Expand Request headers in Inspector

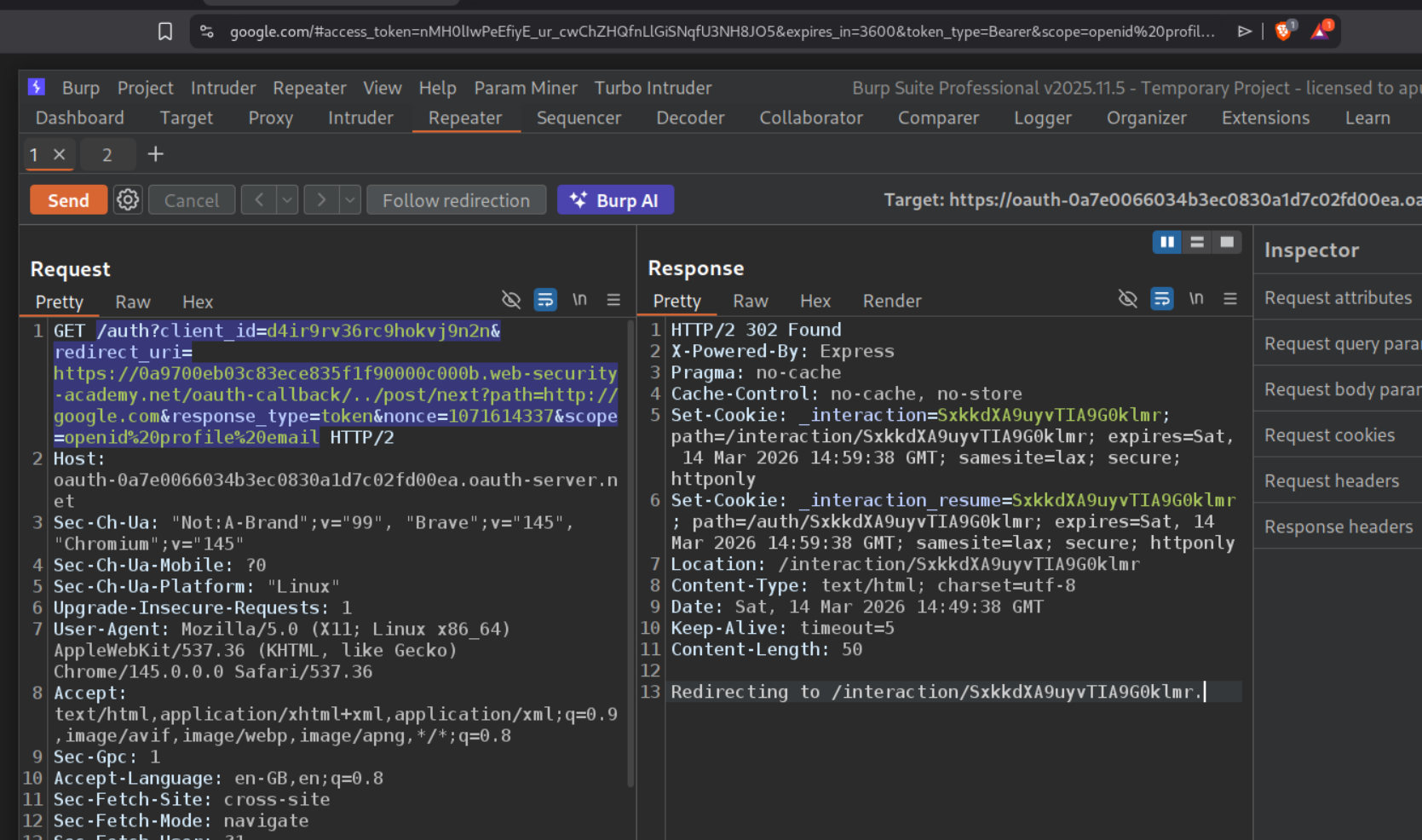coord(1331,481)
